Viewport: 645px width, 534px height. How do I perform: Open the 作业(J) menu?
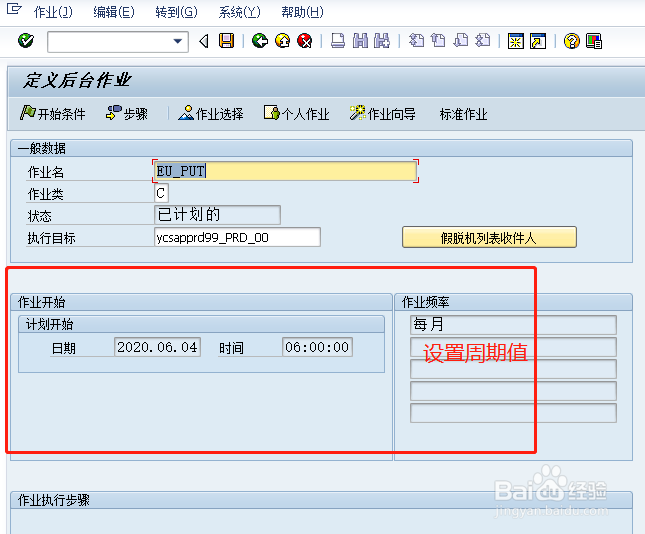tap(53, 12)
